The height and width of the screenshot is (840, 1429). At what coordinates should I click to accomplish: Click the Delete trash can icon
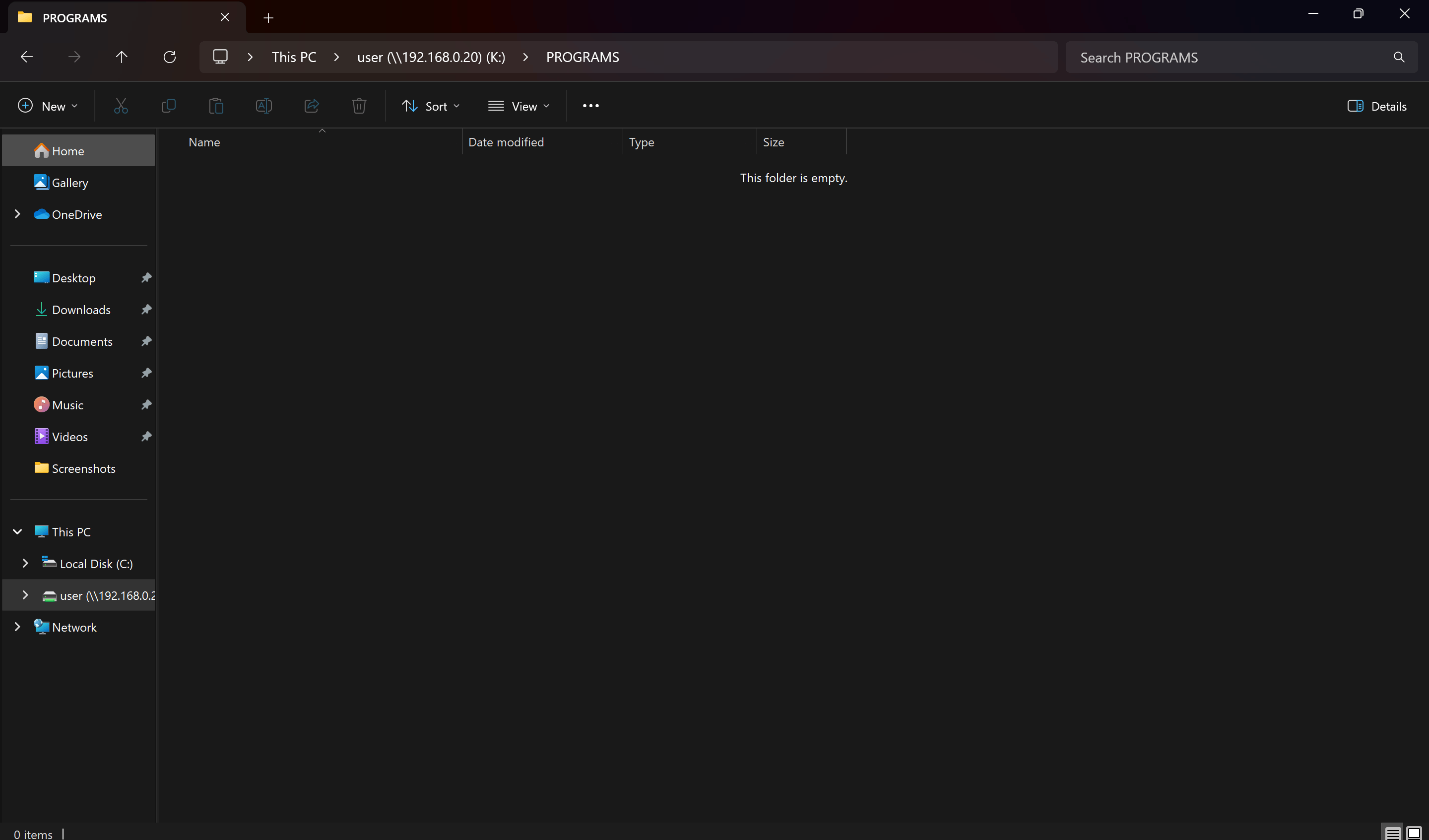(x=359, y=106)
